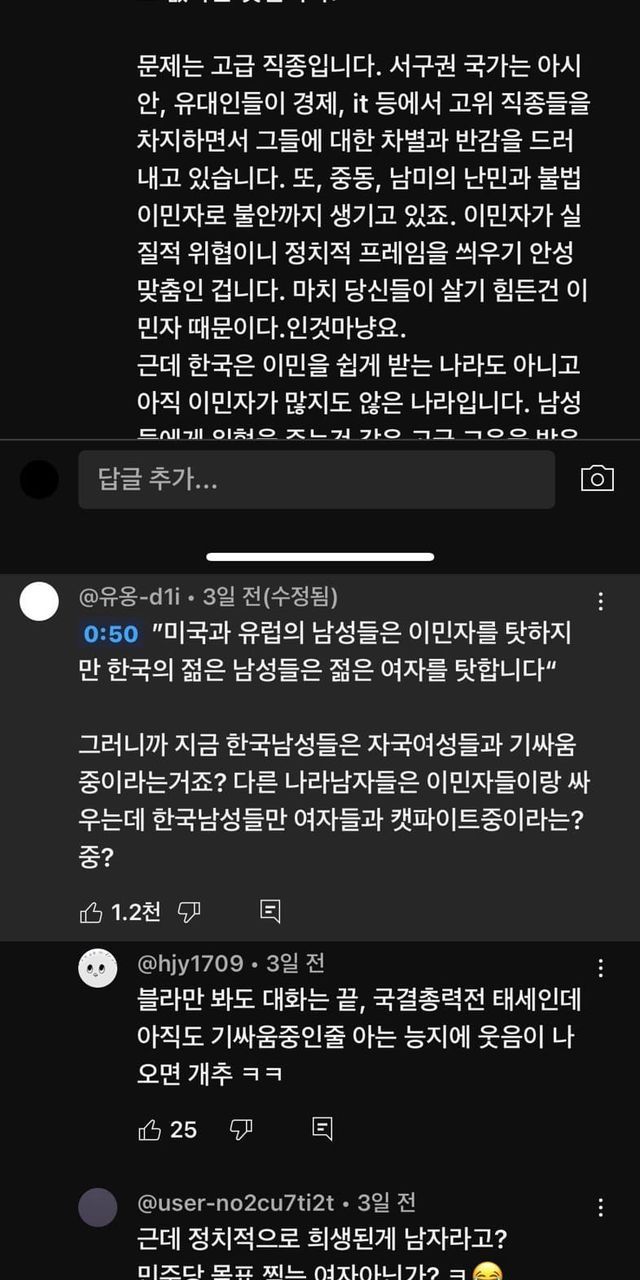640x1280 pixels.
Task: Open more options for @hjy1709 reply
Action: pyautogui.click(x=600, y=968)
